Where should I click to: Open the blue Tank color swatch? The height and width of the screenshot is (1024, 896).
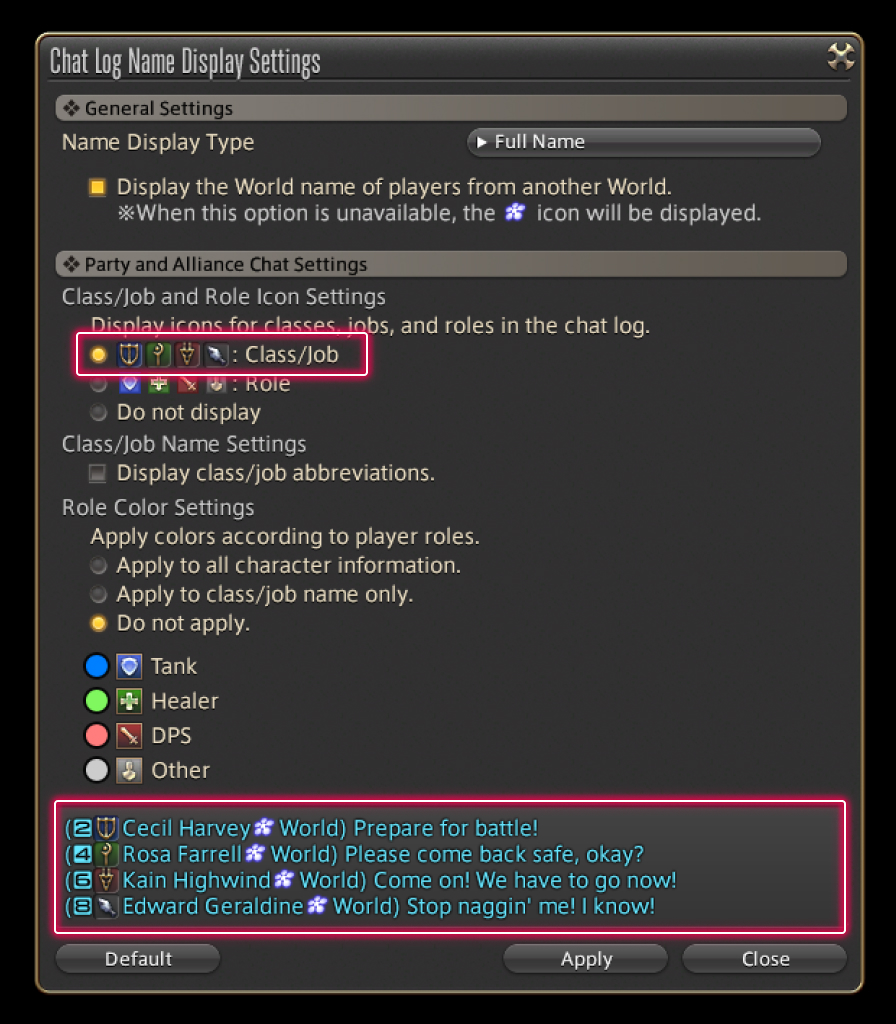[97, 666]
